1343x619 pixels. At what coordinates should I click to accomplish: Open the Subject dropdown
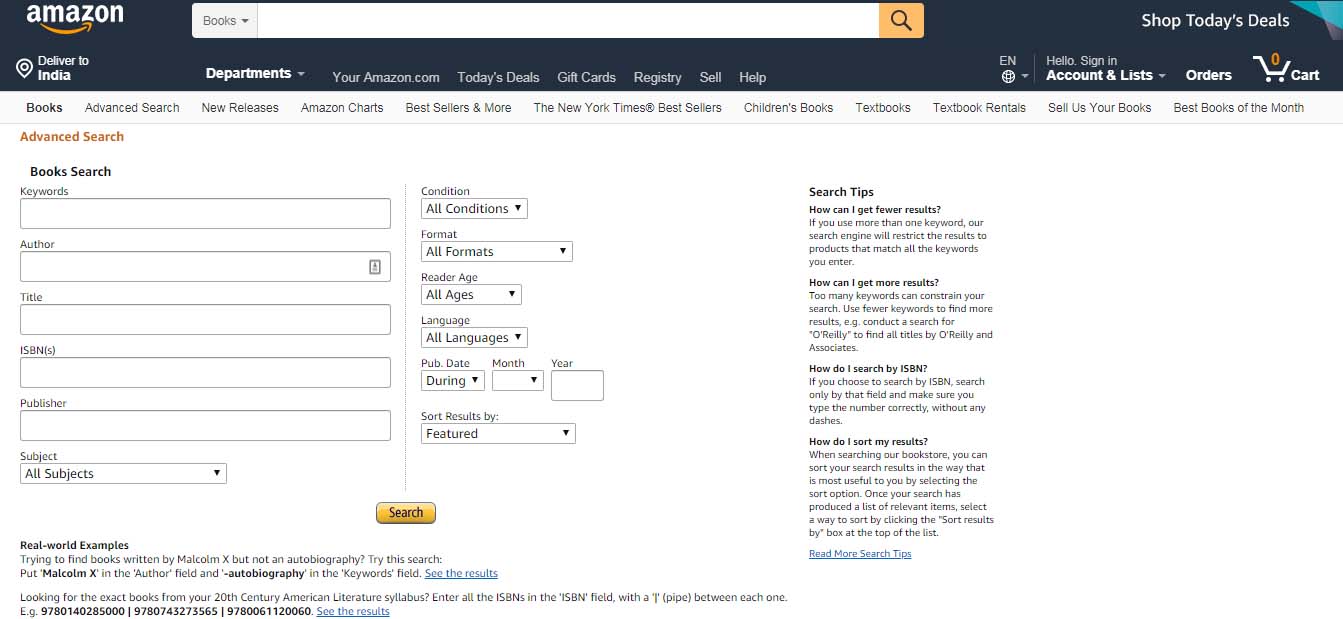[x=122, y=473]
